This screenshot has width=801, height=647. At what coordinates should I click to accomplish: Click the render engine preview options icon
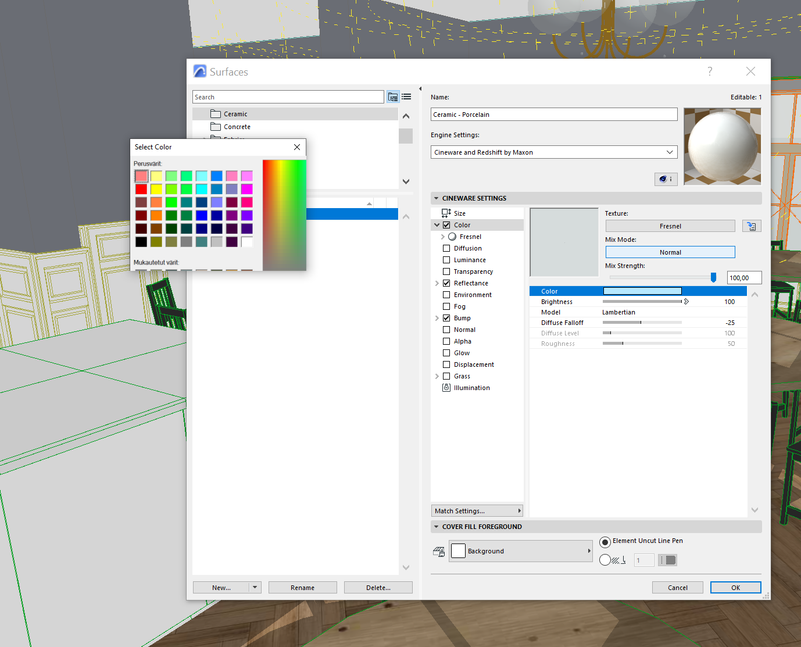coord(665,179)
